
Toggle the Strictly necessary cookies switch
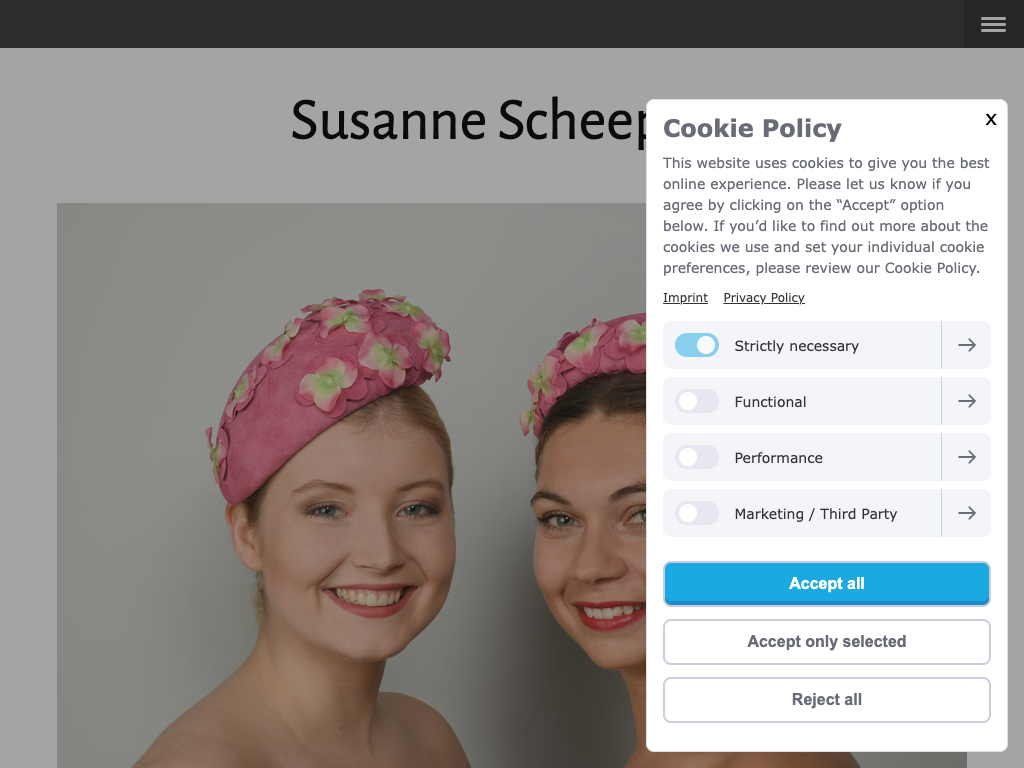point(697,345)
